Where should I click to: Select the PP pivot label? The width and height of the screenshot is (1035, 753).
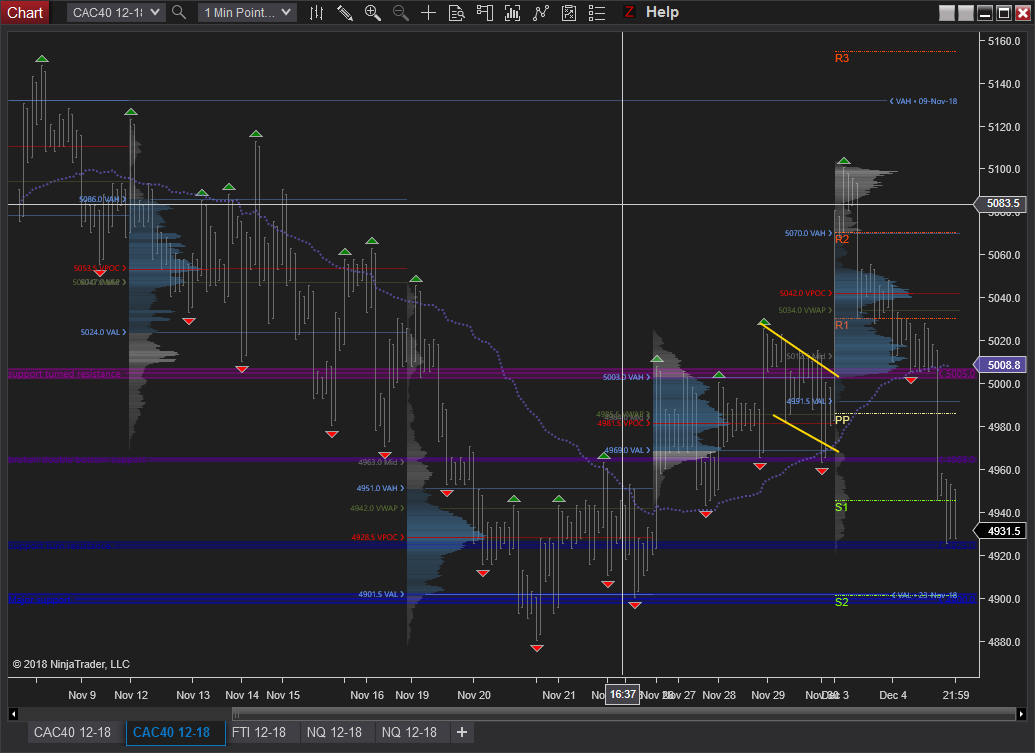842,420
